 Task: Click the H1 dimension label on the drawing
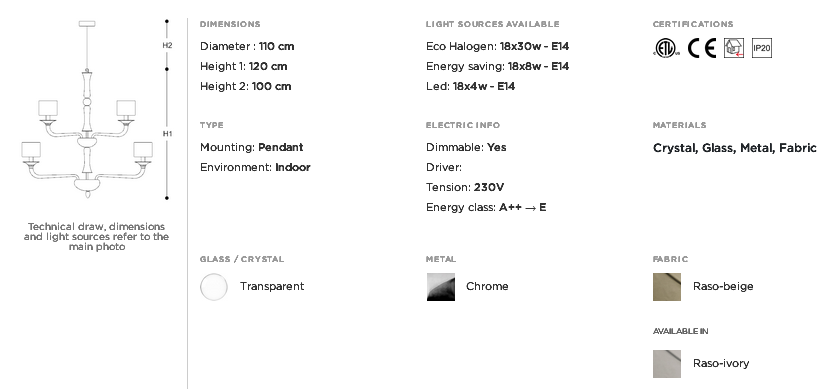click(x=167, y=134)
